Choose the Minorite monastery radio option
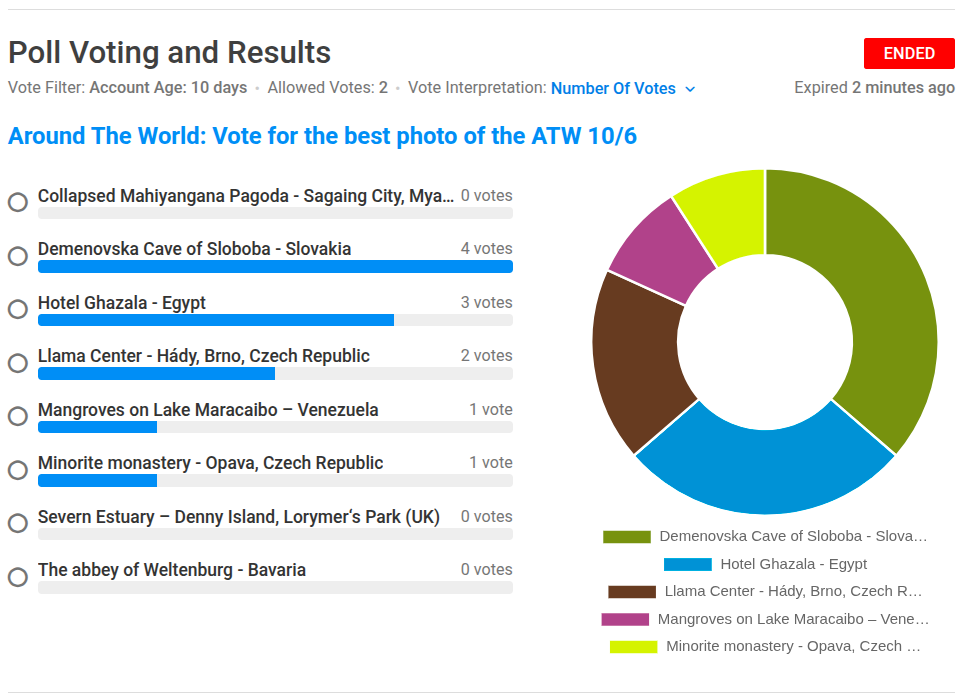The width and height of the screenshot is (968, 698). [x=18, y=470]
